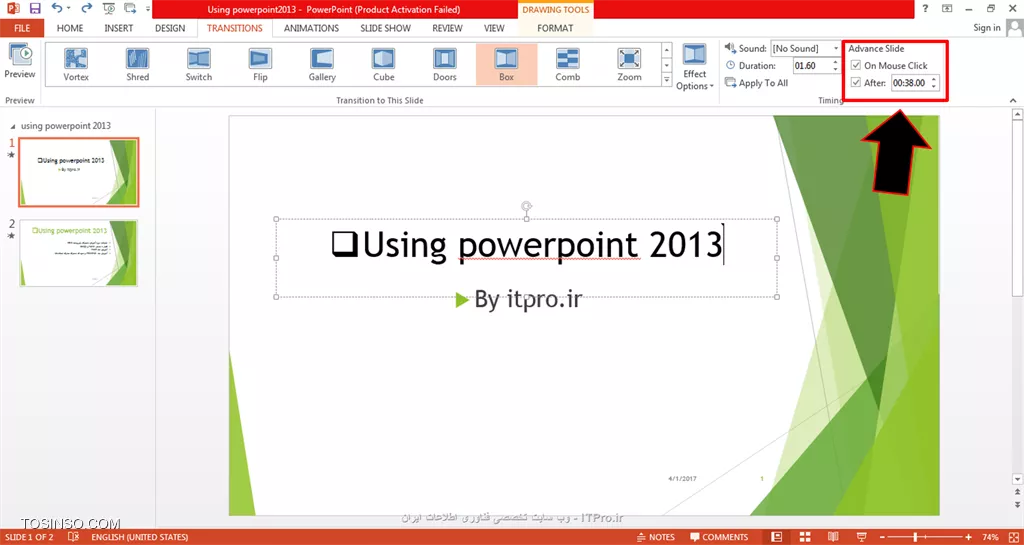Switch to the DESIGN tab
The width and height of the screenshot is (1024, 545).
click(x=170, y=28)
